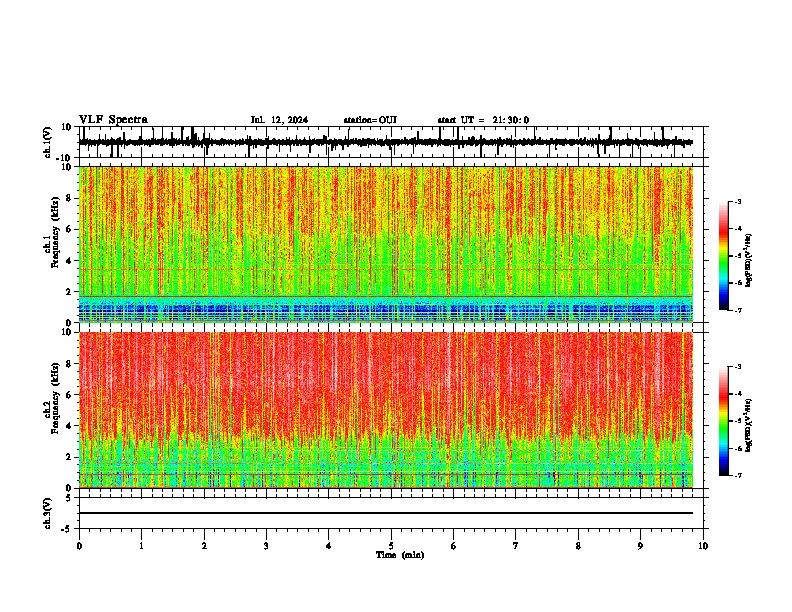Click tick label 5 on the Time axis
The image size is (792, 612).
pyautogui.click(x=391, y=546)
